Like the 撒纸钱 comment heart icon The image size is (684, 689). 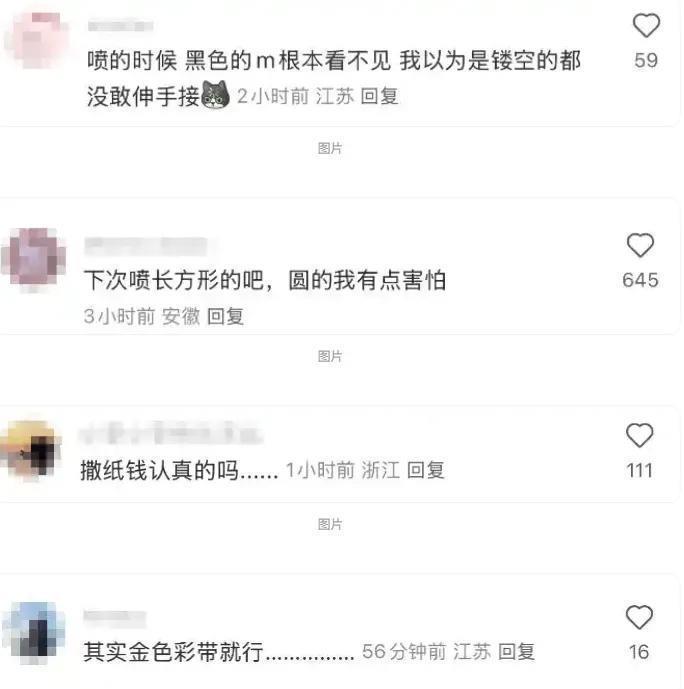point(639,435)
